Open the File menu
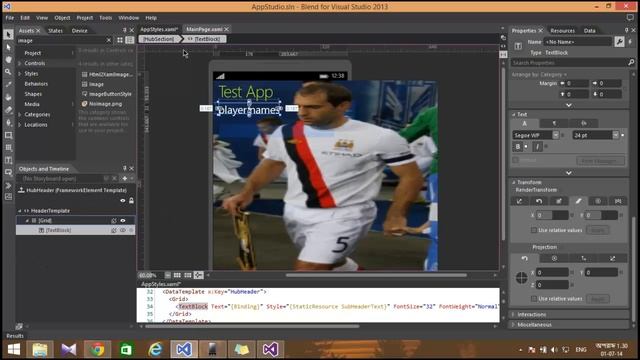 tap(9, 18)
